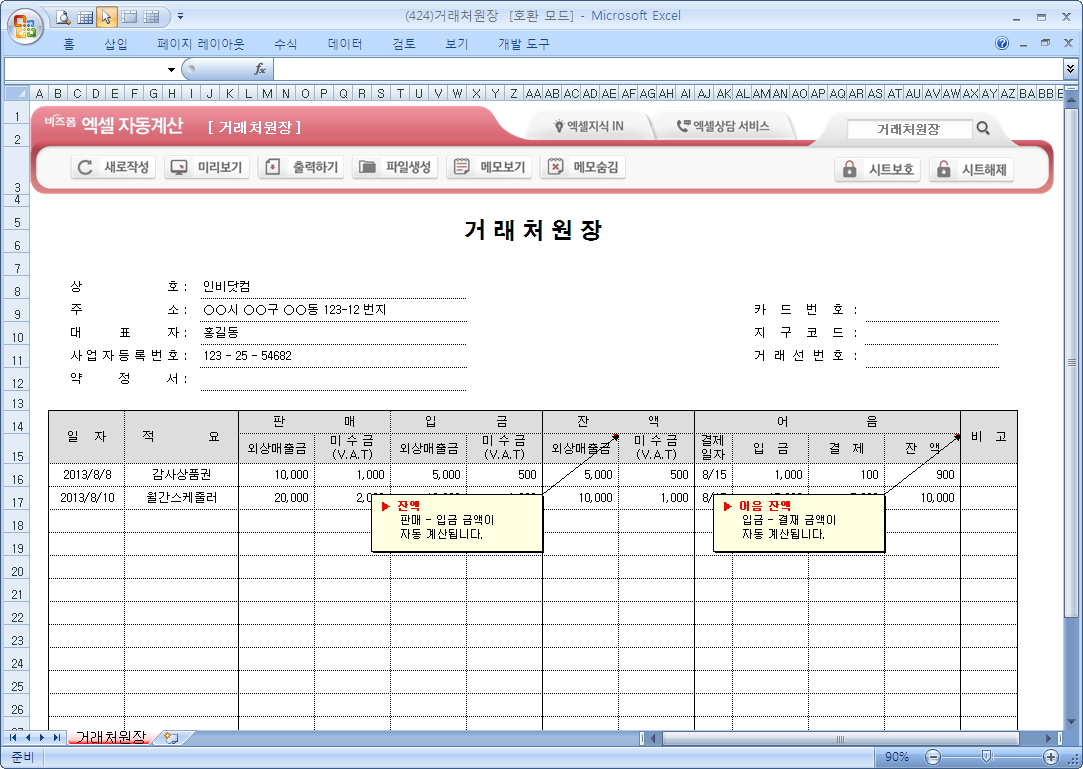Switch to the 데이터 ribbon tab
The width and height of the screenshot is (1083, 769).
pos(345,44)
